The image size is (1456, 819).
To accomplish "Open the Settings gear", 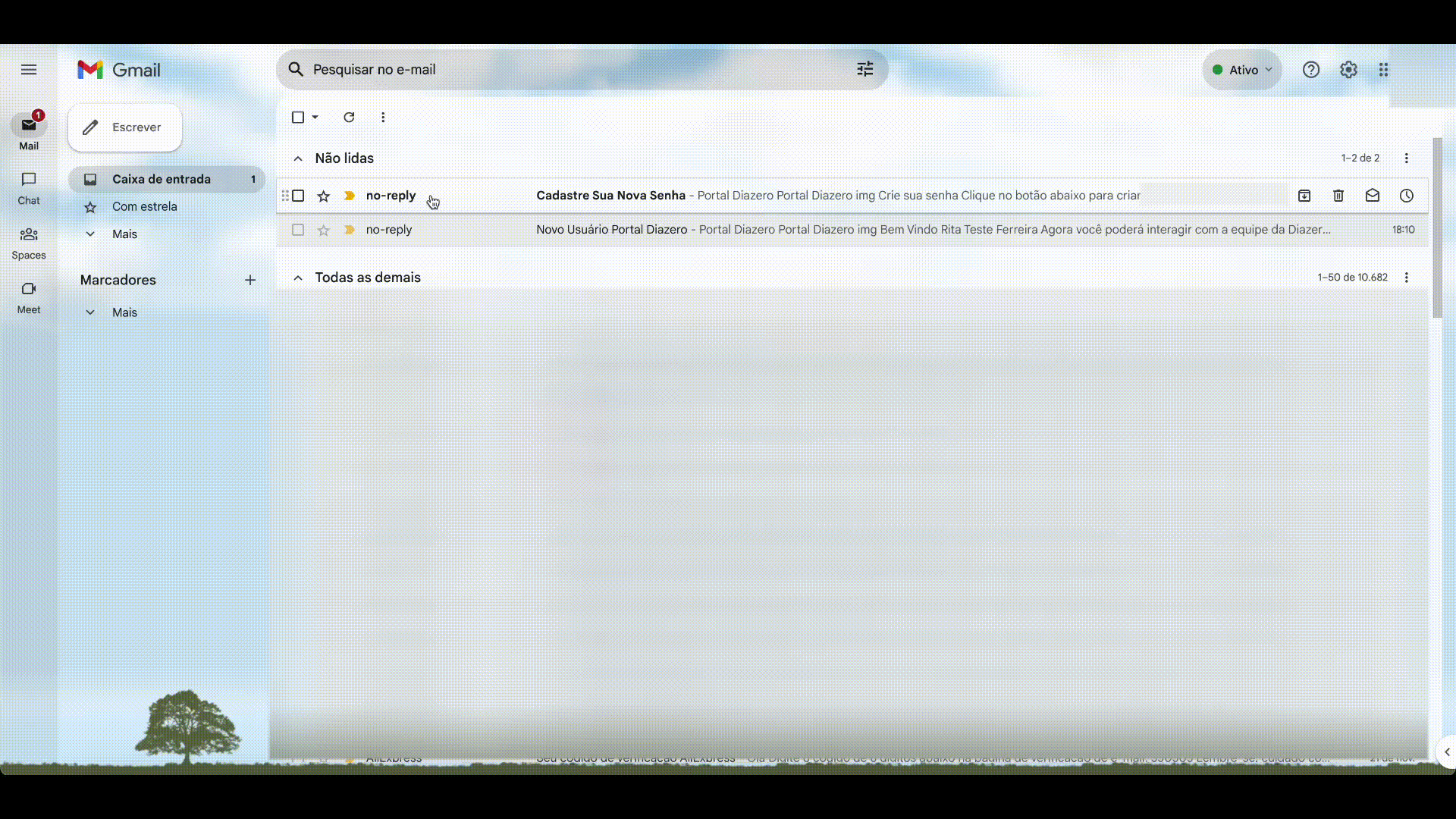I will [1348, 70].
